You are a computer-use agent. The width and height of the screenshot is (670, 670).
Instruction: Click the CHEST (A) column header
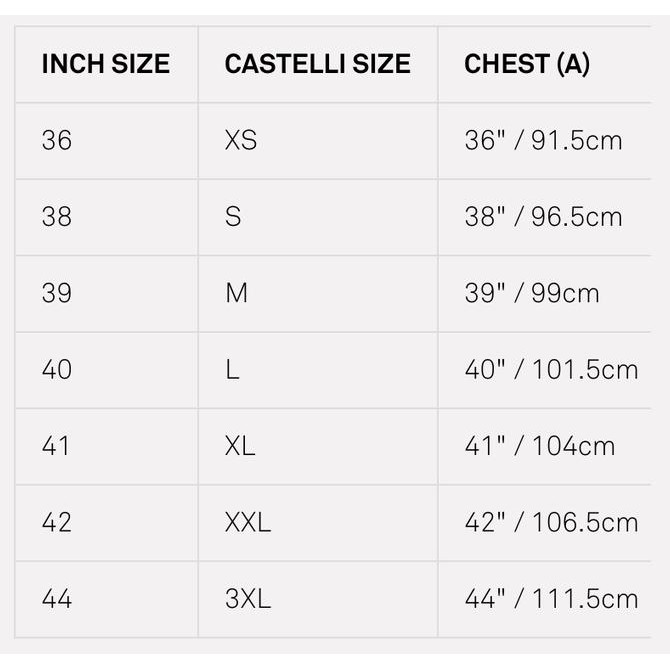[527, 65]
